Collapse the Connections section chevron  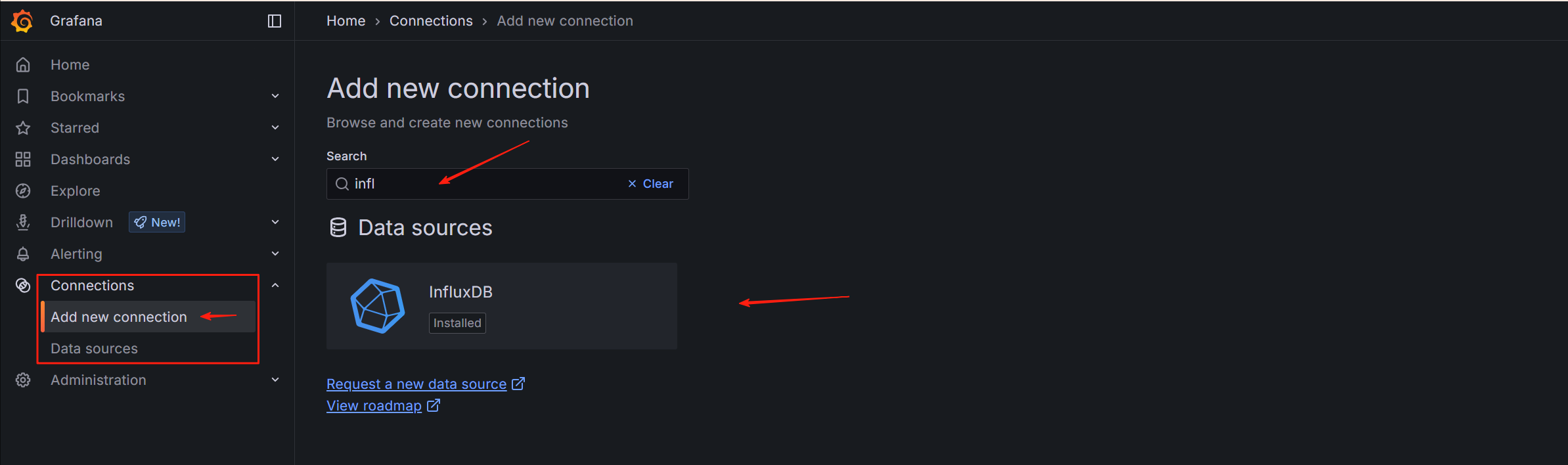point(275,284)
